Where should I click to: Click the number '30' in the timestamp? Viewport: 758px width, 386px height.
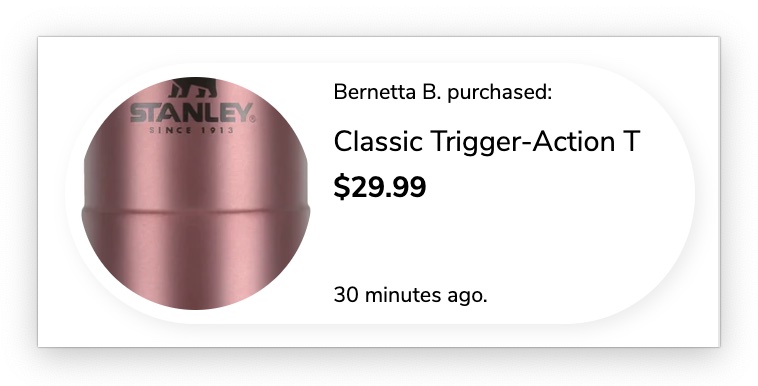click(x=346, y=295)
